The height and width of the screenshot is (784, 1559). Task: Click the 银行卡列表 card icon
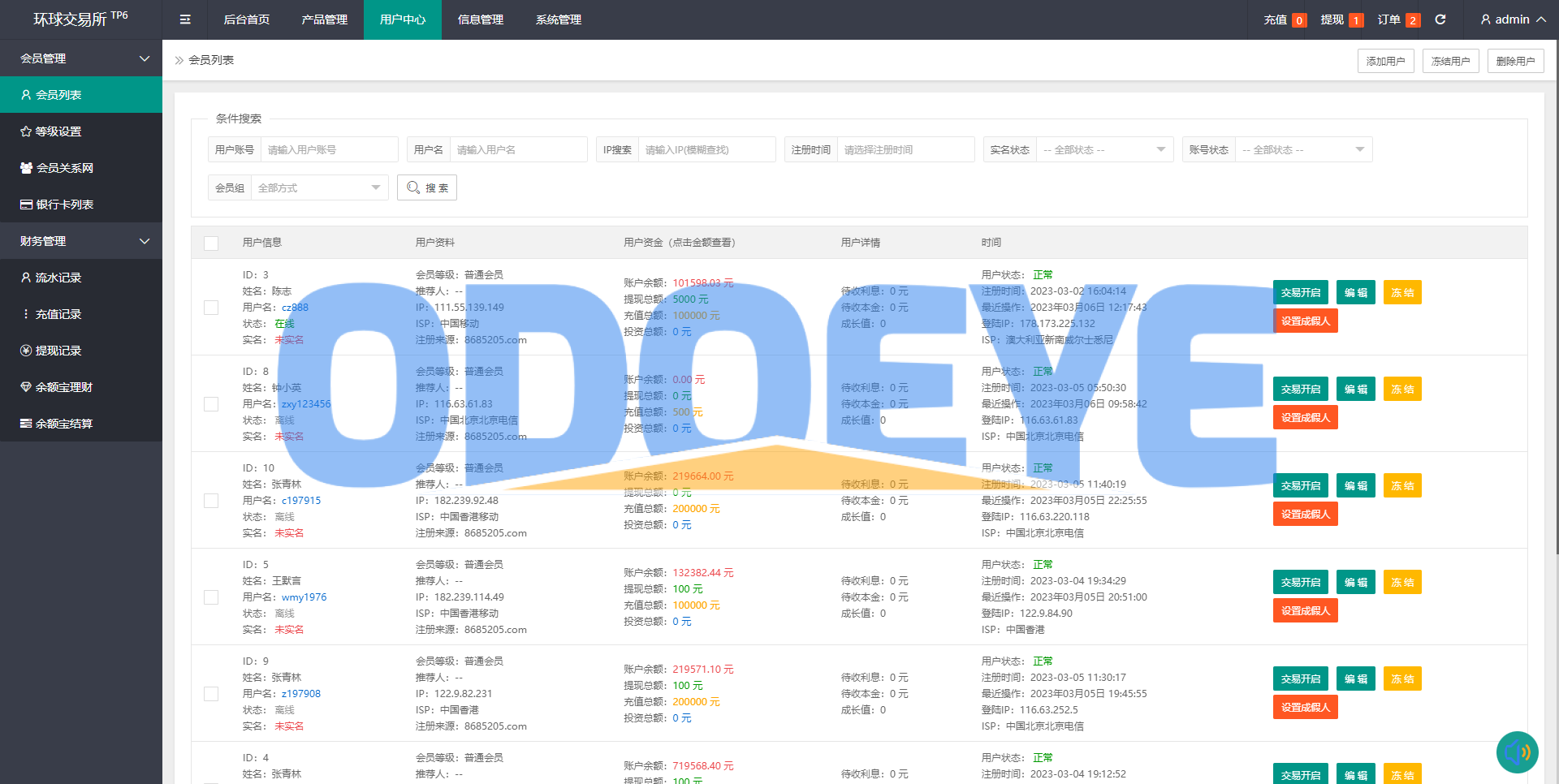[26, 205]
